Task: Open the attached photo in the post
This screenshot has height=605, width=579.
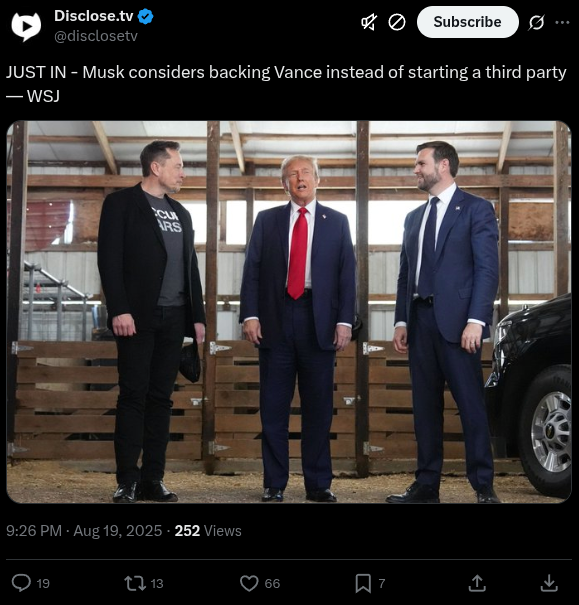Action: pyautogui.click(x=289, y=312)
